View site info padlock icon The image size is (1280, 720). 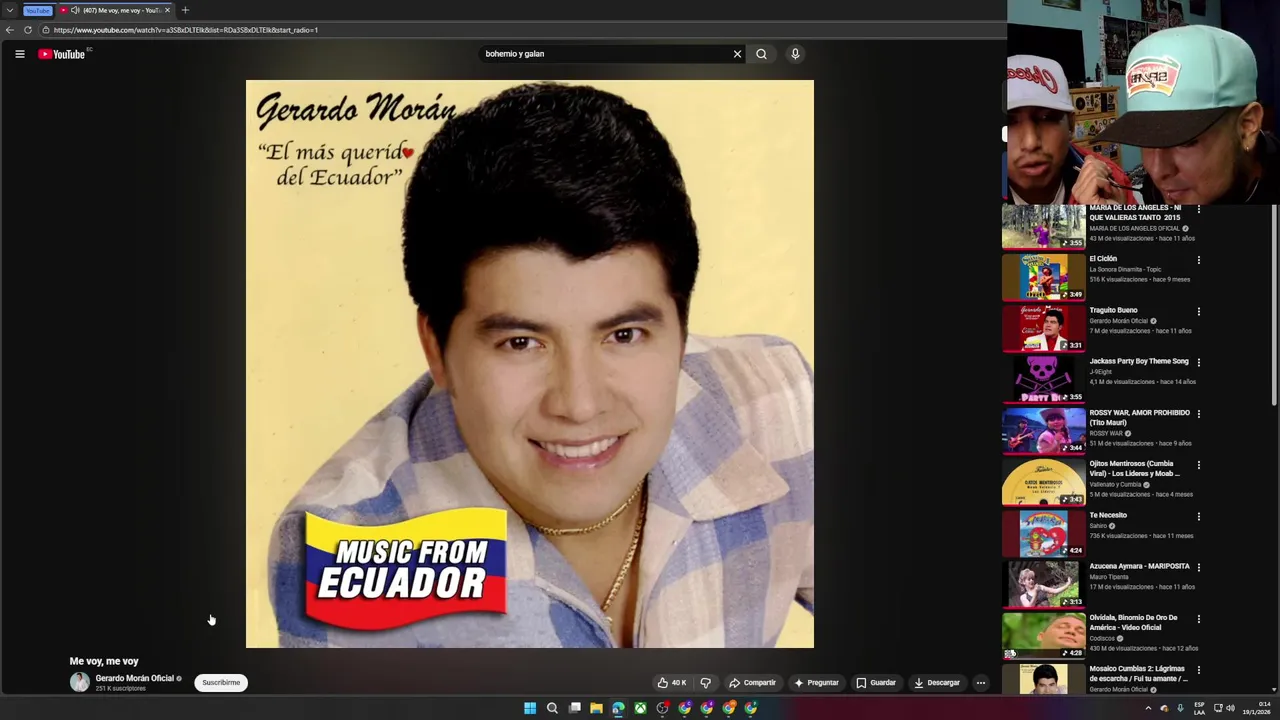pyautogui.click(x=46, y=30)
